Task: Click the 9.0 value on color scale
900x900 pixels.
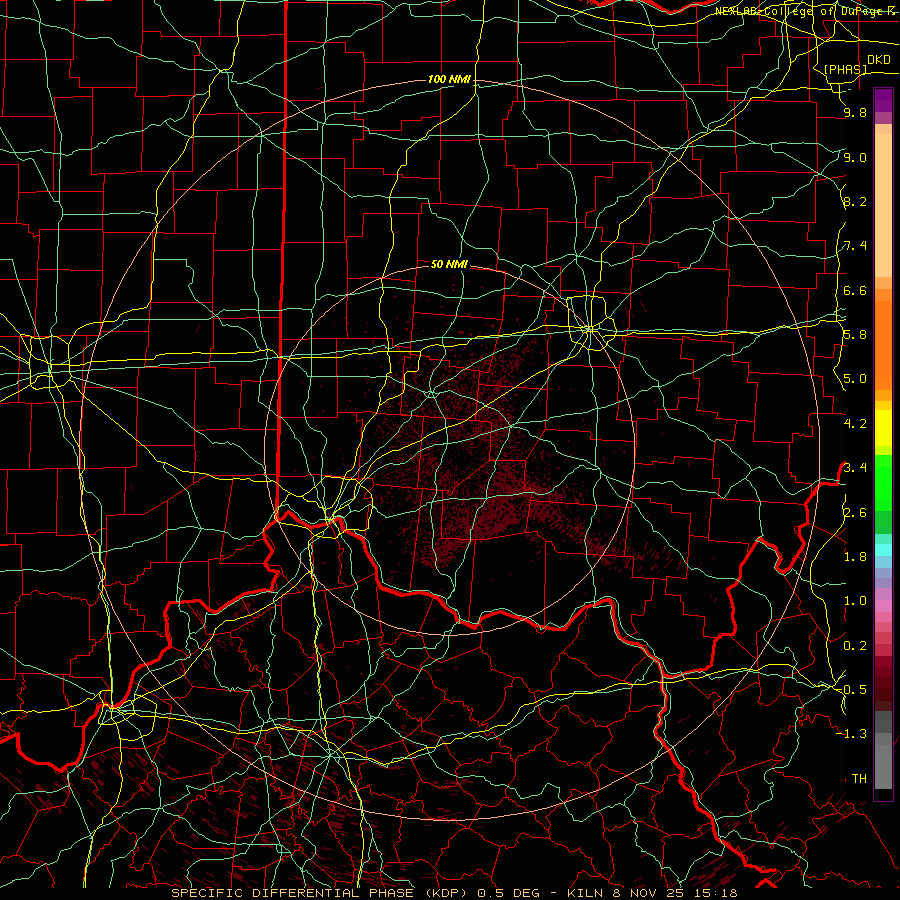Action: (855, 157)
